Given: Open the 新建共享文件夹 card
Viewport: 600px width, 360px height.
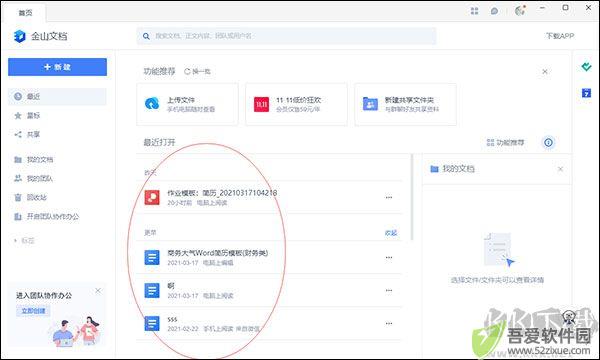Looking at the screenshot, I should [x=406, y=104].
